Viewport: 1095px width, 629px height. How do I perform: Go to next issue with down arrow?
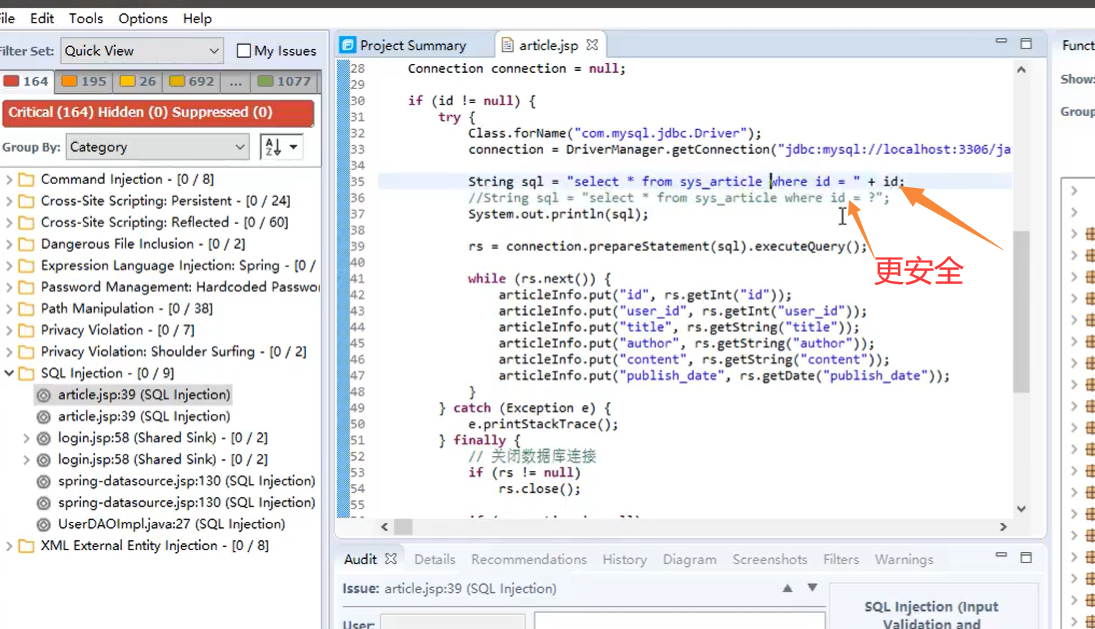[812, 588]
